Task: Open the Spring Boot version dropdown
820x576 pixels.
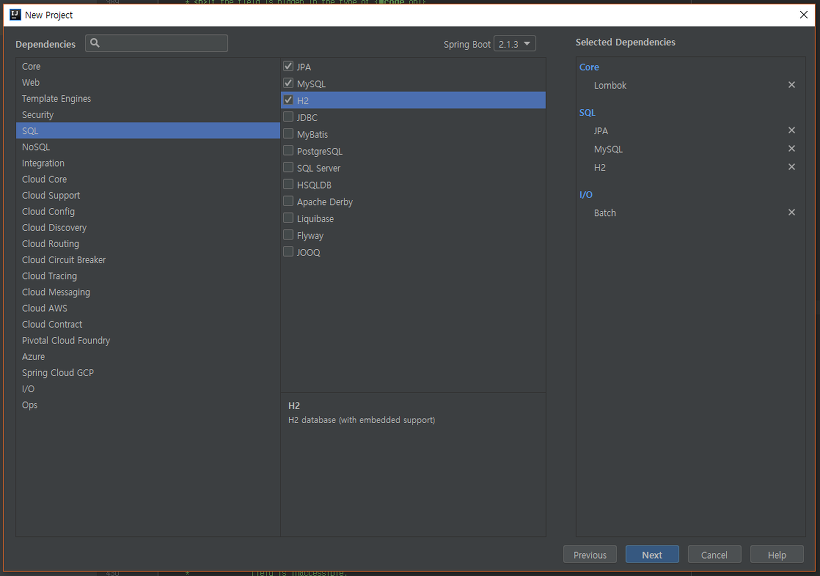Action: (515, 44)
